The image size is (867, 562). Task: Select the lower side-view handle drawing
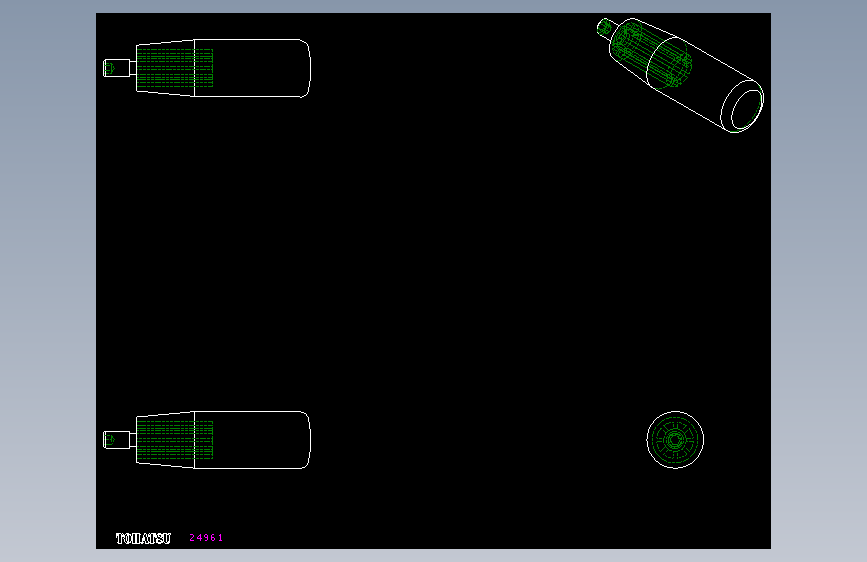pos(207,440)
